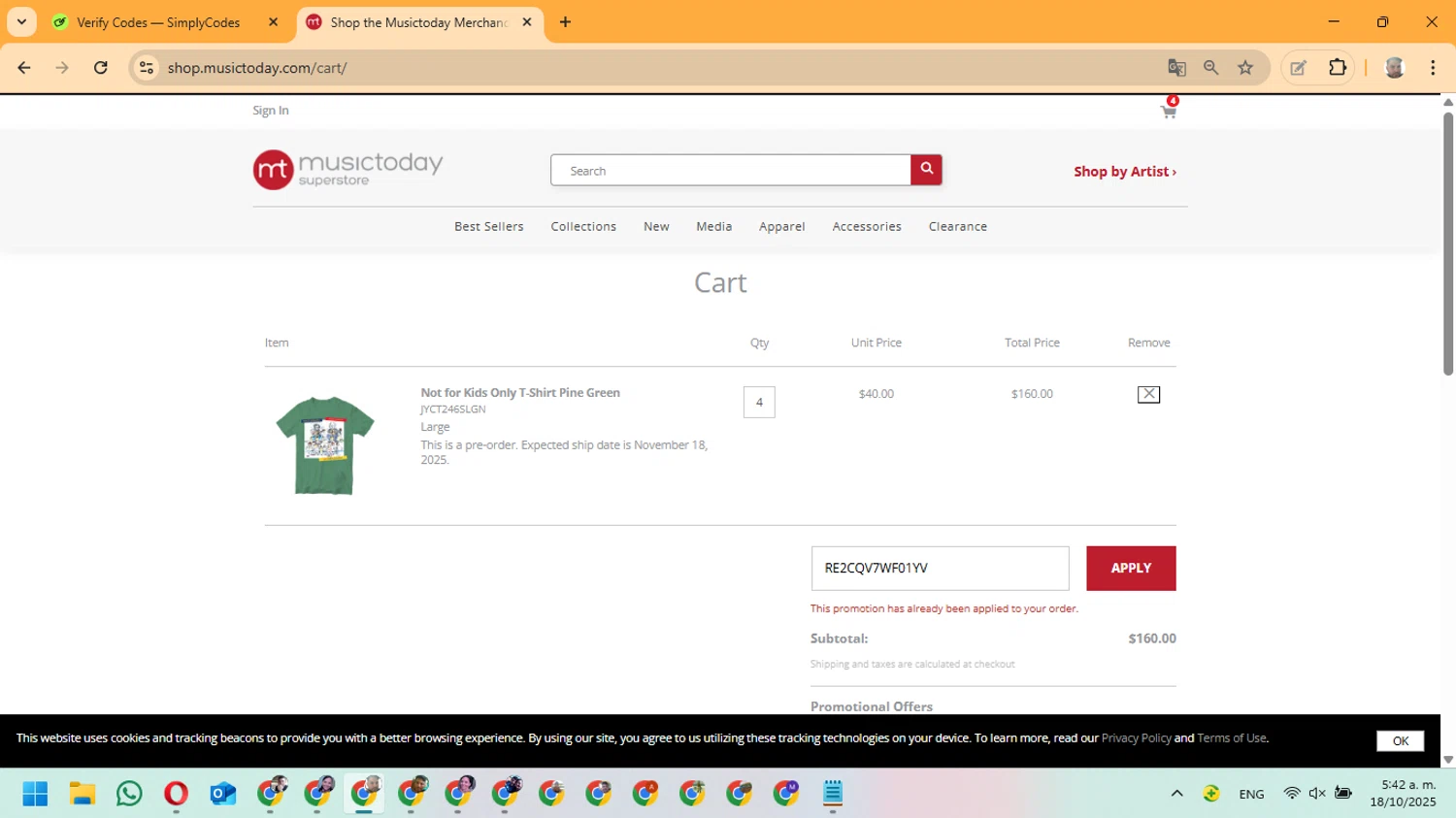Open the Collections menu
Screen dimensions: 1456x818
tap(583, 226)
